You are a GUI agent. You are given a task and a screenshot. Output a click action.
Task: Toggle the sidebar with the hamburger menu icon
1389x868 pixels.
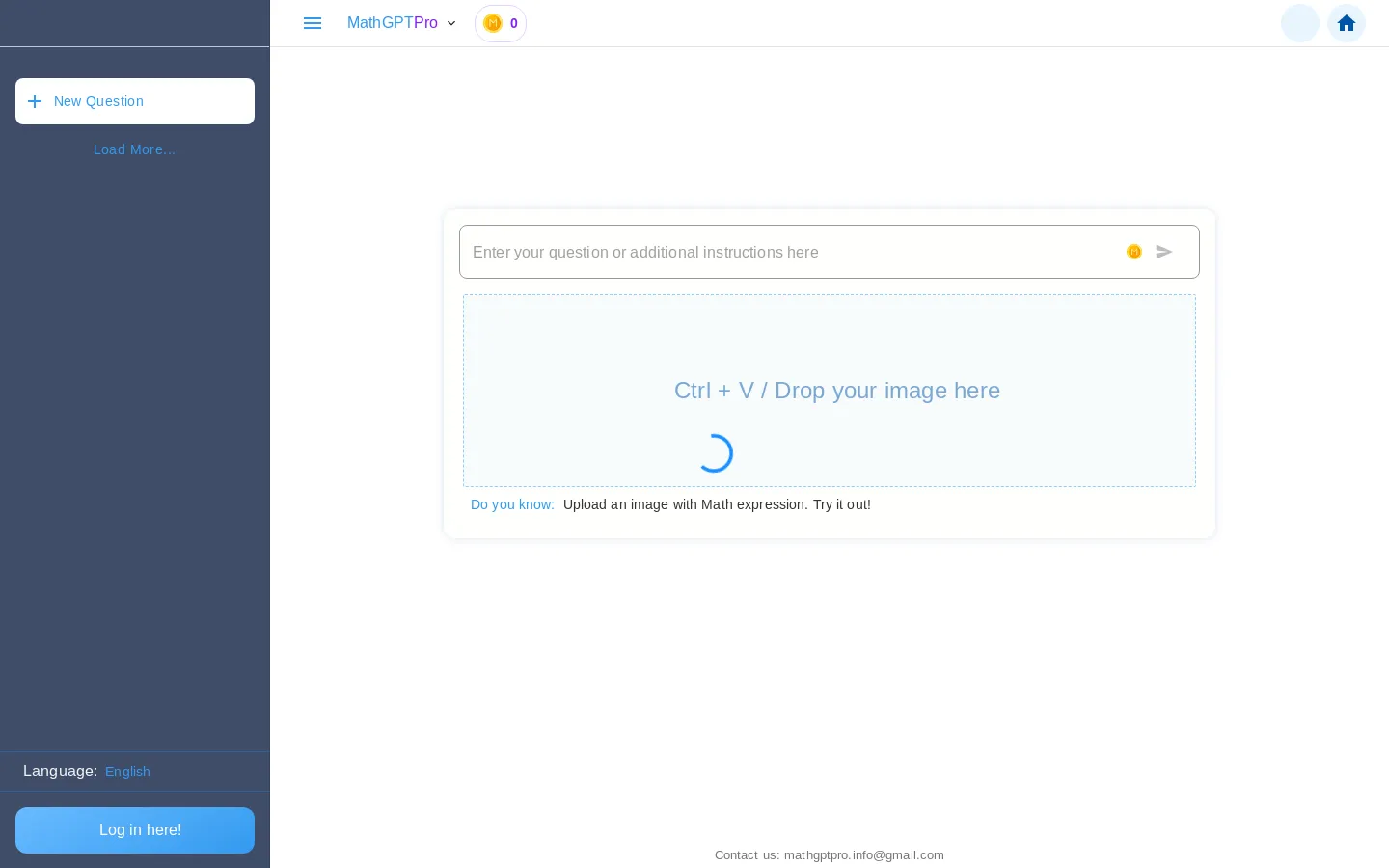[x=313, y=23]
